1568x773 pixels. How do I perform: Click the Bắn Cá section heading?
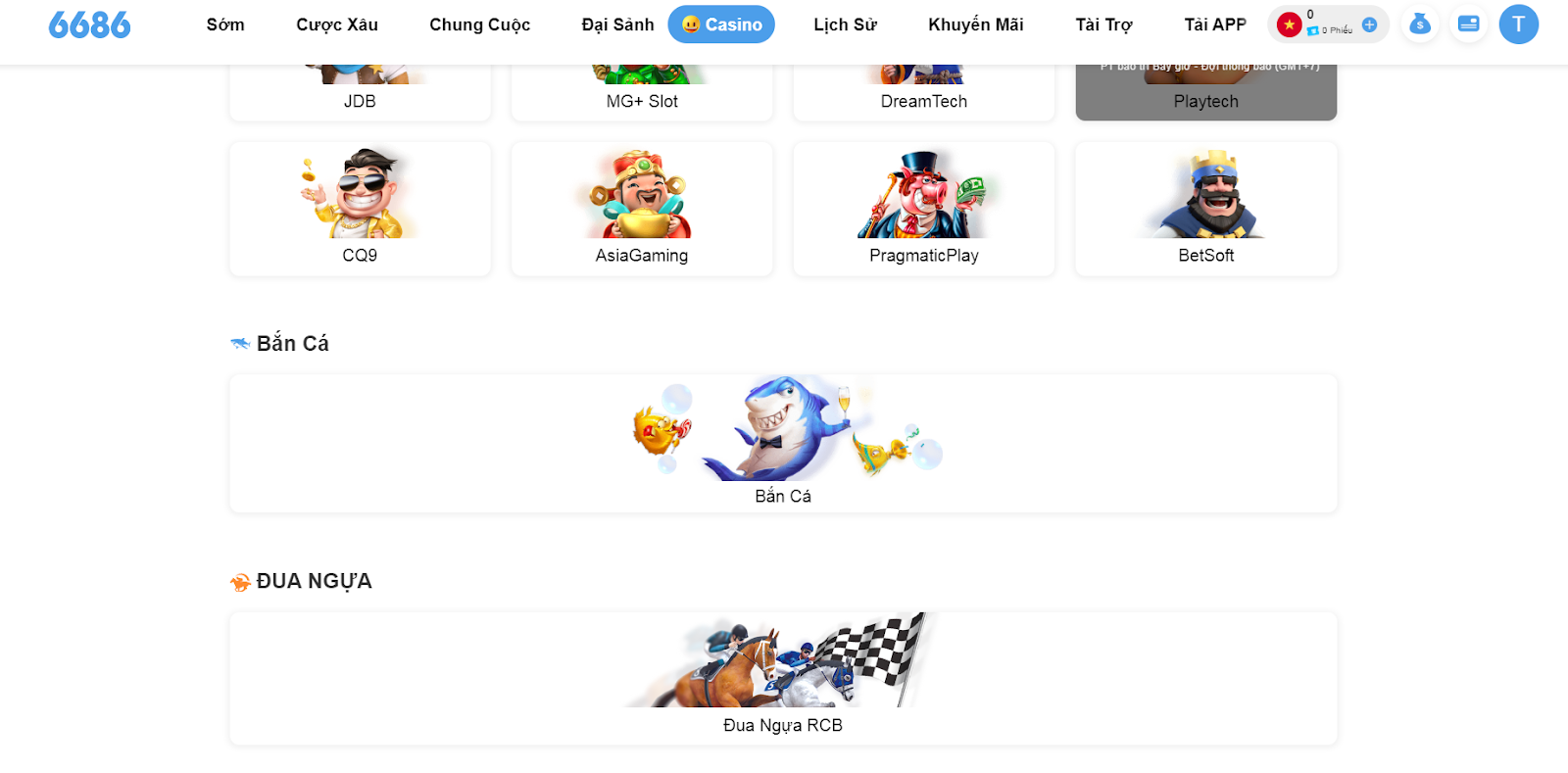point(292,343)
